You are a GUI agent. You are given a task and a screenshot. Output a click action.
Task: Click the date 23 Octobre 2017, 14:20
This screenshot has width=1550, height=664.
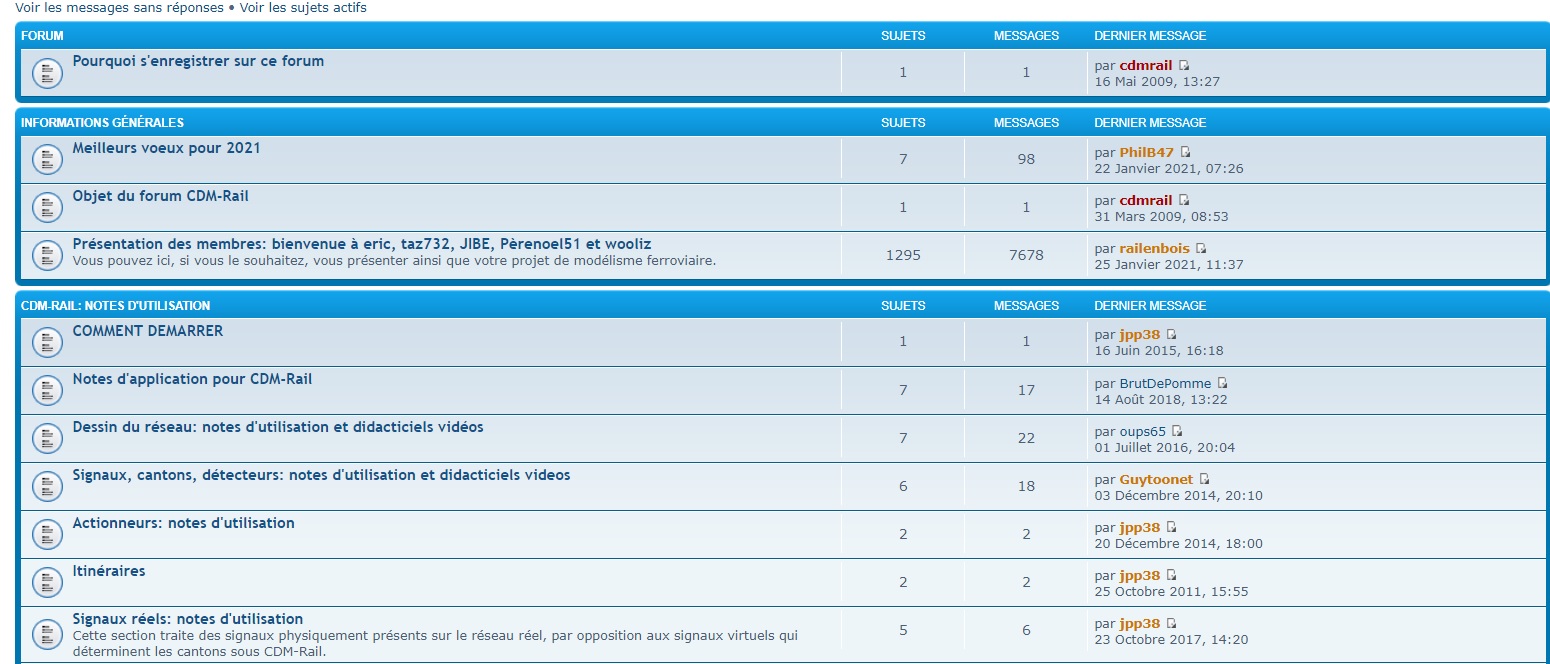[1171, 640]
